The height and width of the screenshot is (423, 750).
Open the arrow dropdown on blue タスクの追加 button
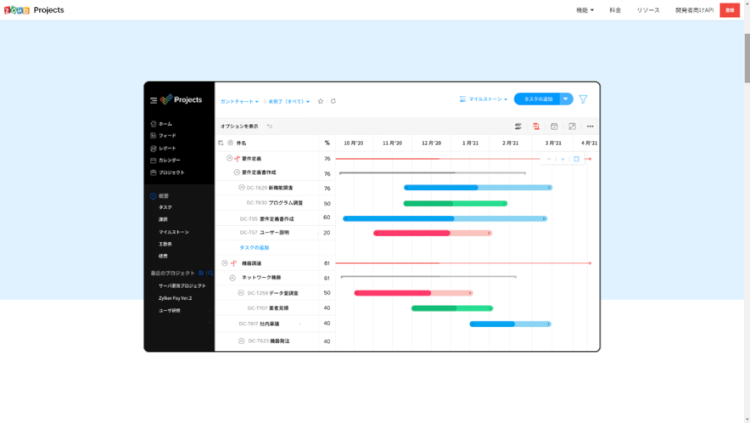[x=566, y=99]
